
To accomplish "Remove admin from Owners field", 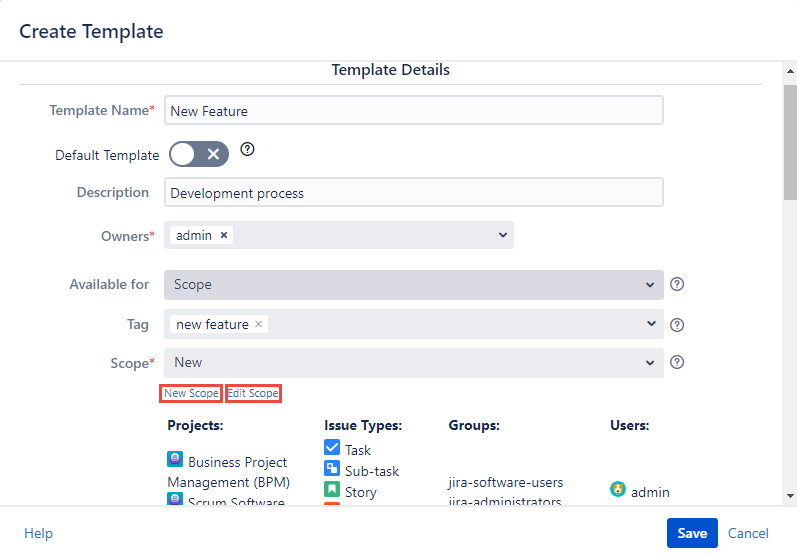I will tap(224, 235).
